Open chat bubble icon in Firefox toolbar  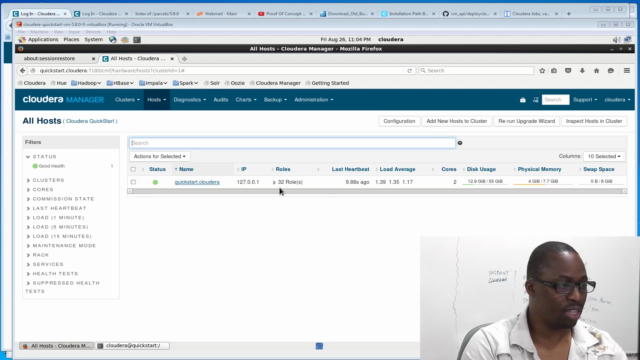click(x=611, y=71)
